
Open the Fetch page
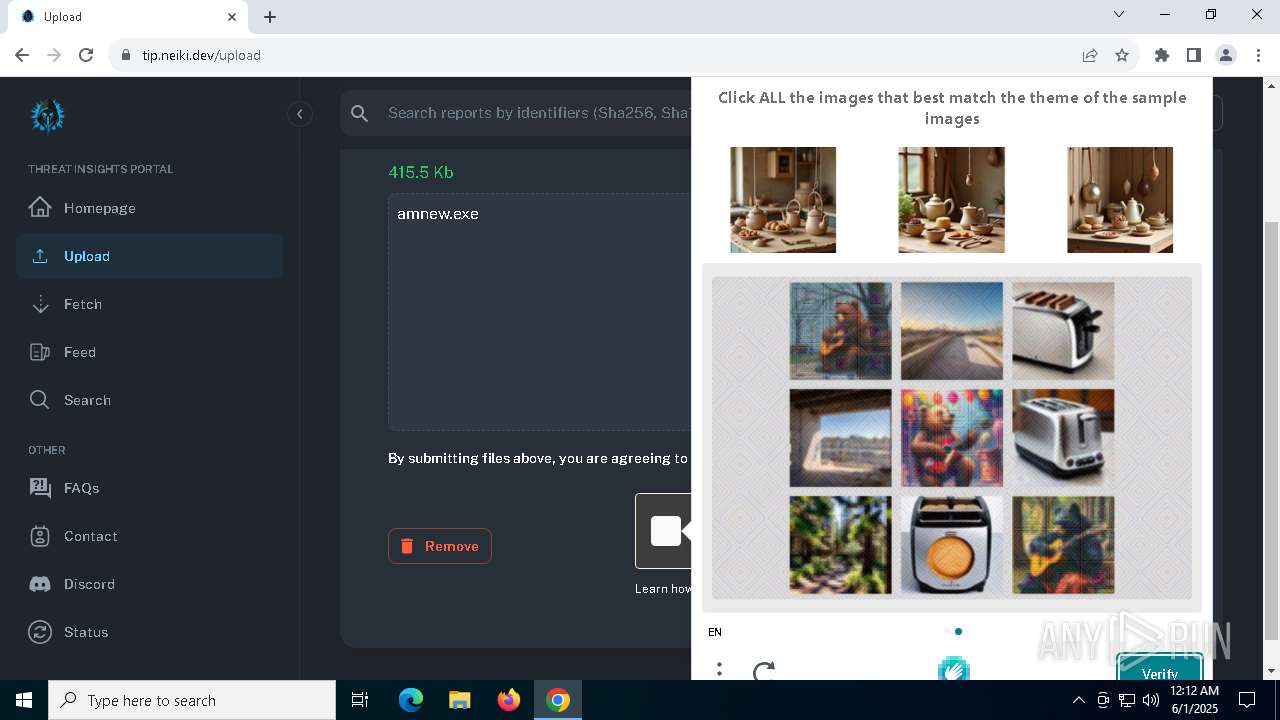point(150,304)
